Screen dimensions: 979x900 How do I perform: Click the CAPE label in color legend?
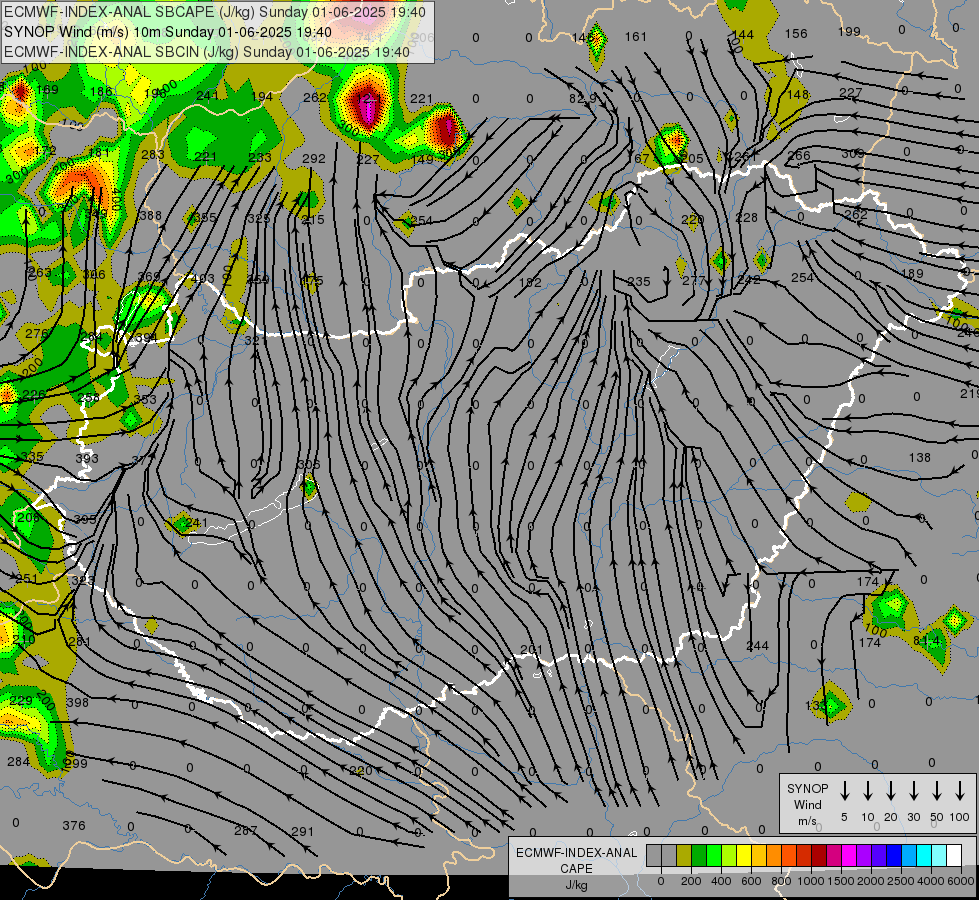click(576, 869)
